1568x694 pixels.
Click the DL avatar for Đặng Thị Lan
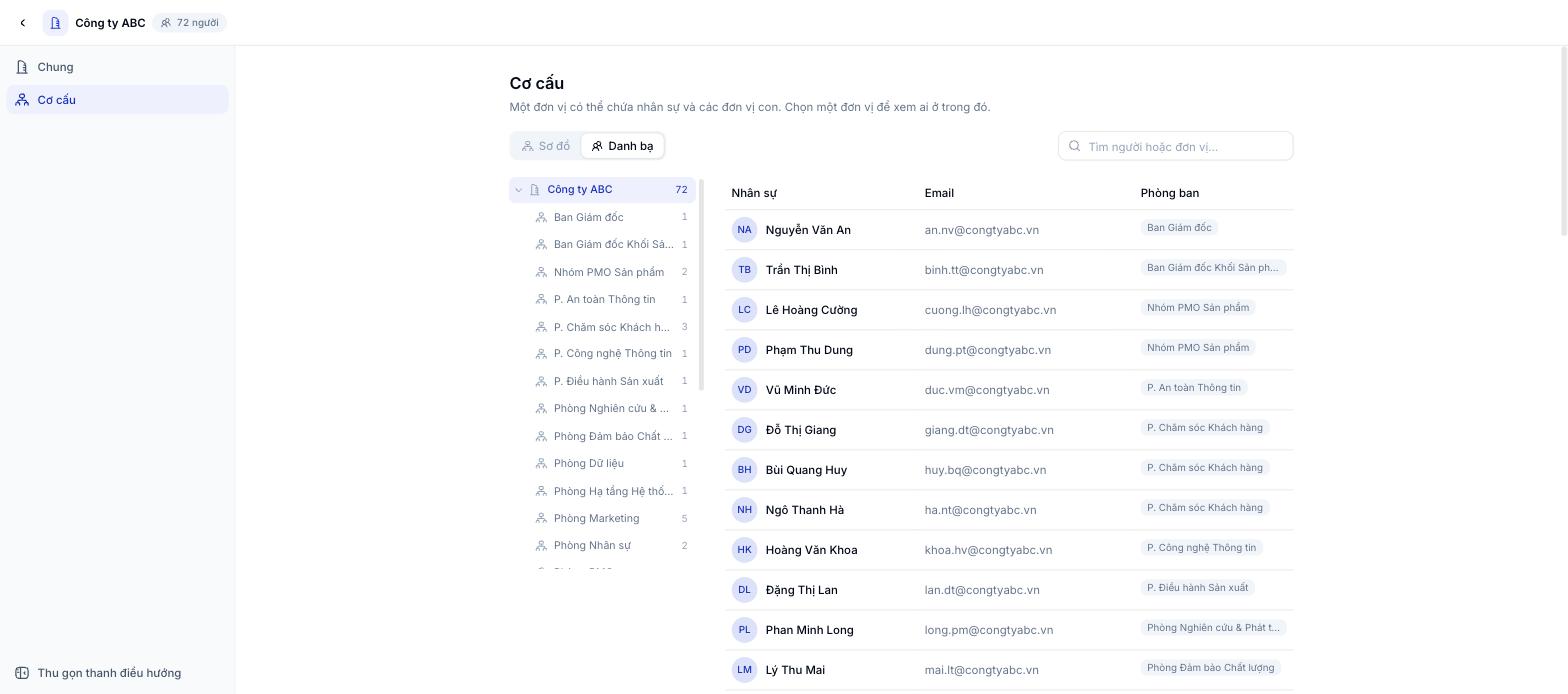click(744, 590)
